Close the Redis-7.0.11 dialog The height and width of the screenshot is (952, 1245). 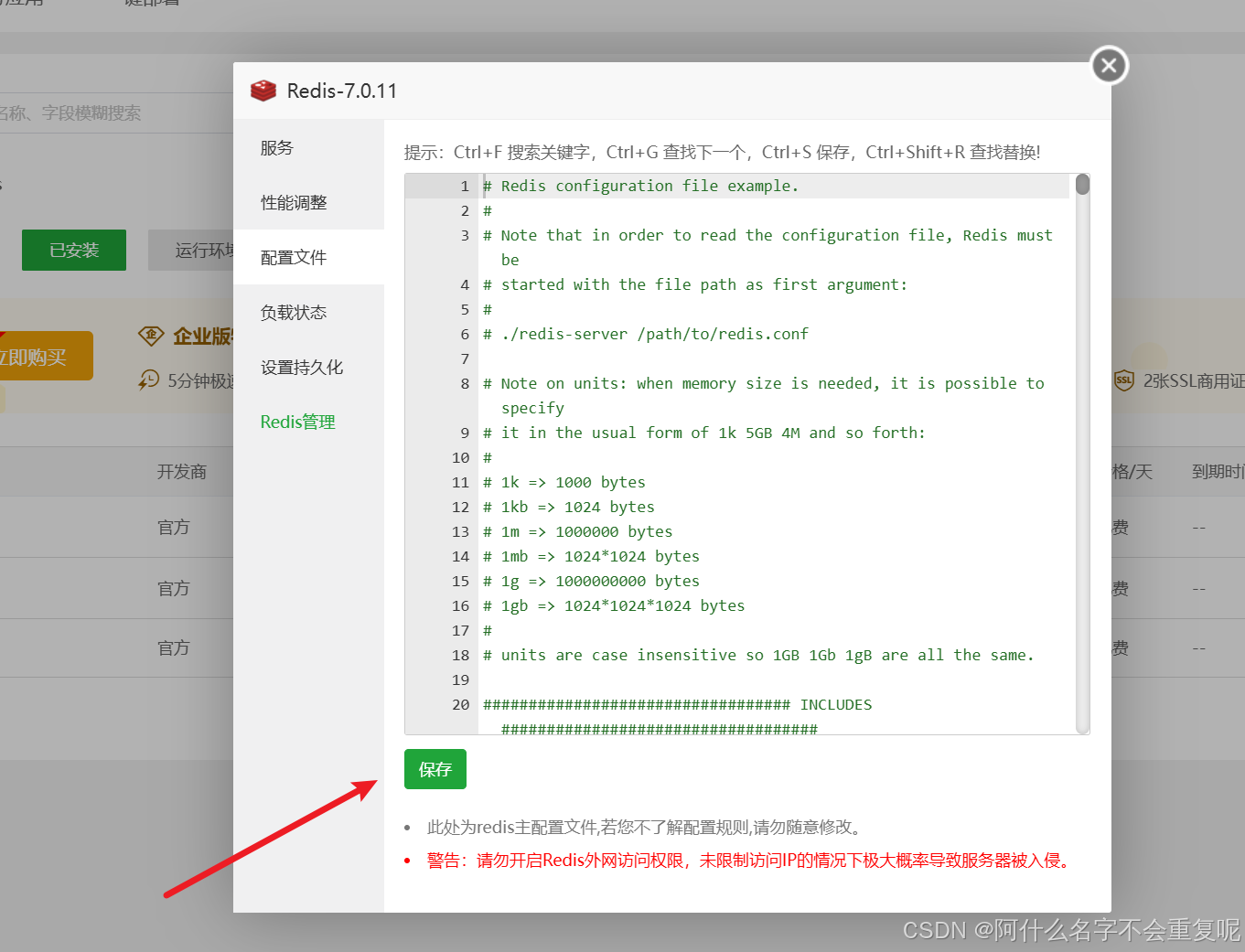click(1109, 65)
